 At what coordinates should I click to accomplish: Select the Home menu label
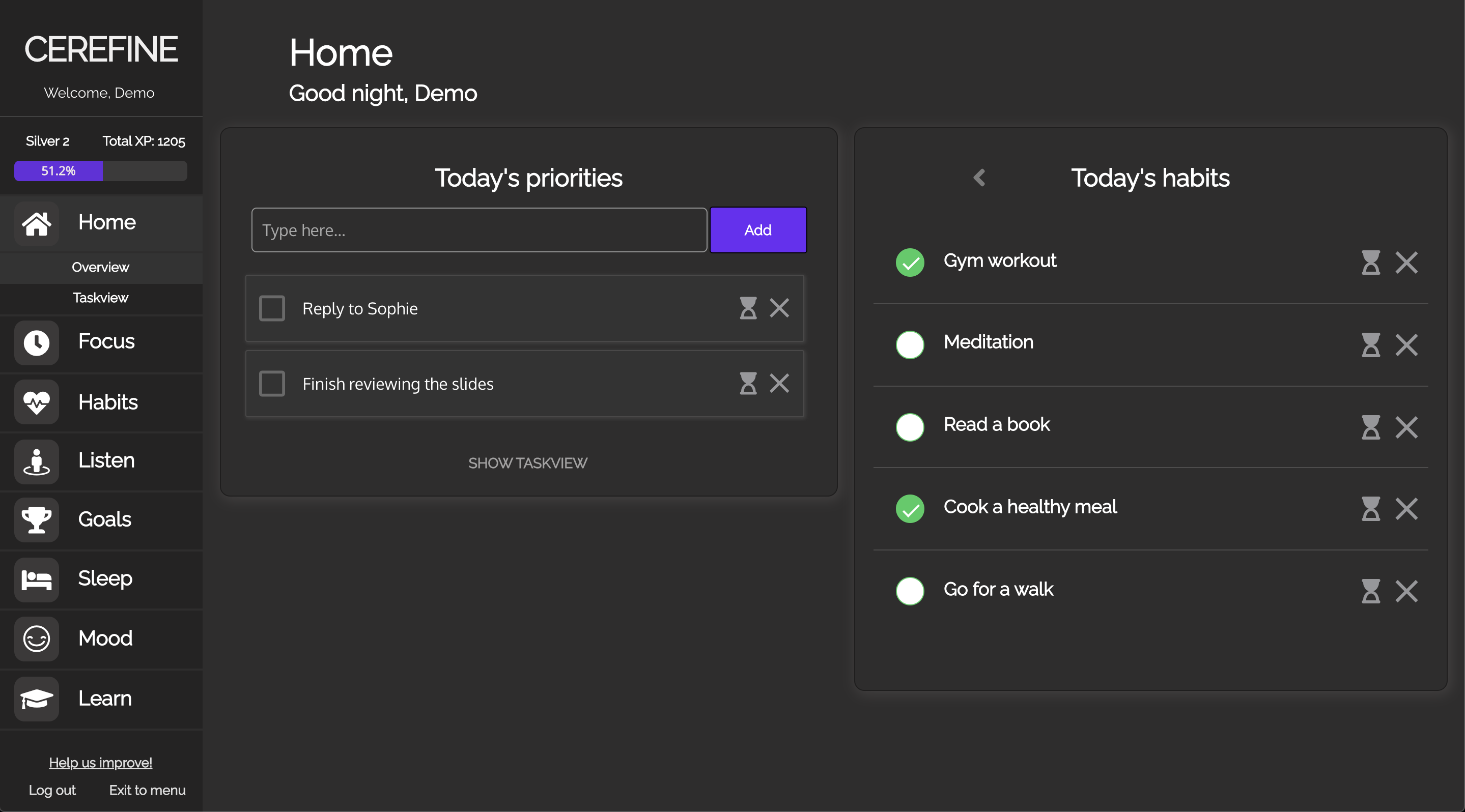(107, 222)
